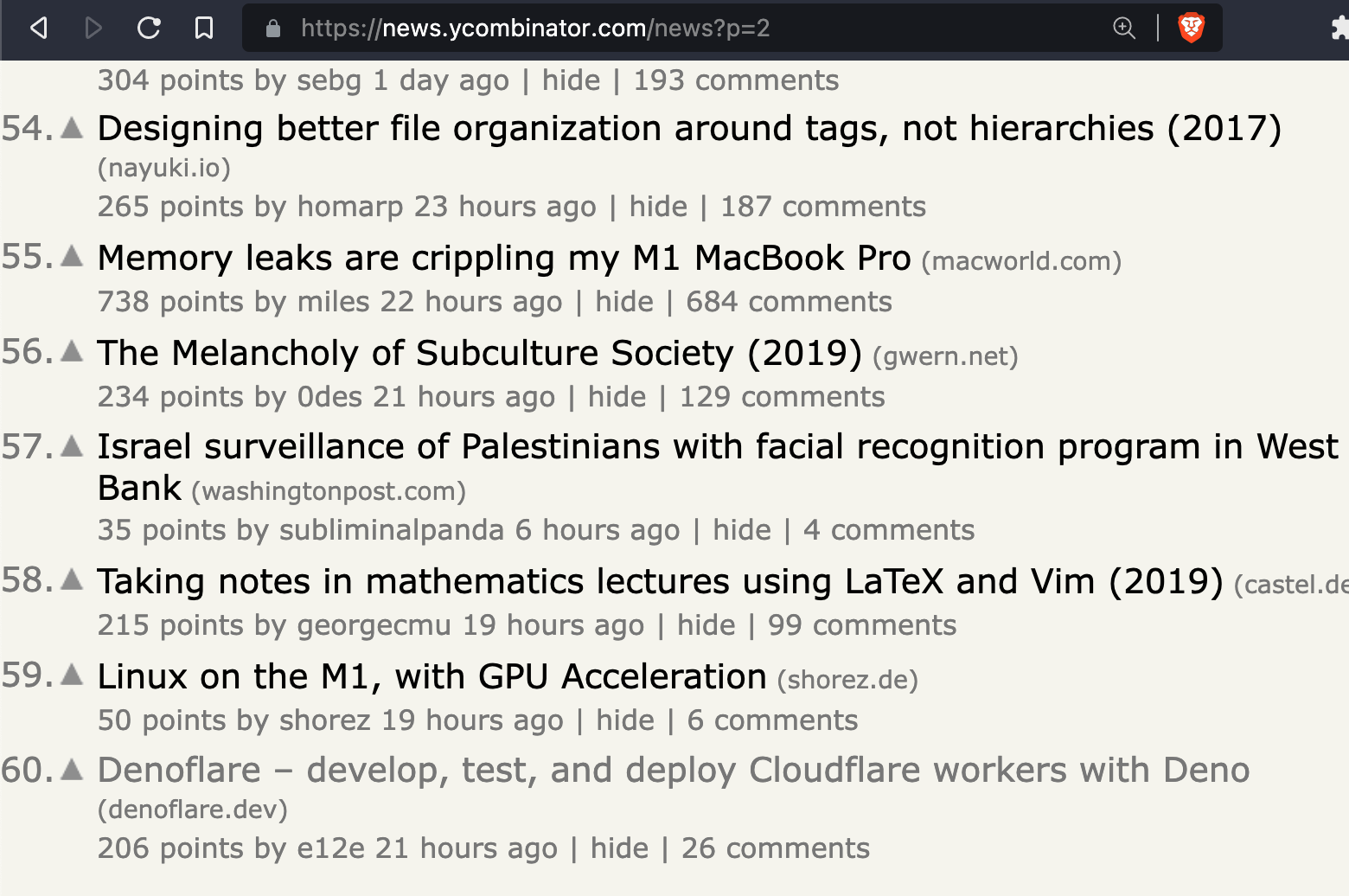Image resolution: width=1349 pixels, height=896 pixels.
Task: Open the extensions puzzle icon
Action: (x=1339, y=29)
